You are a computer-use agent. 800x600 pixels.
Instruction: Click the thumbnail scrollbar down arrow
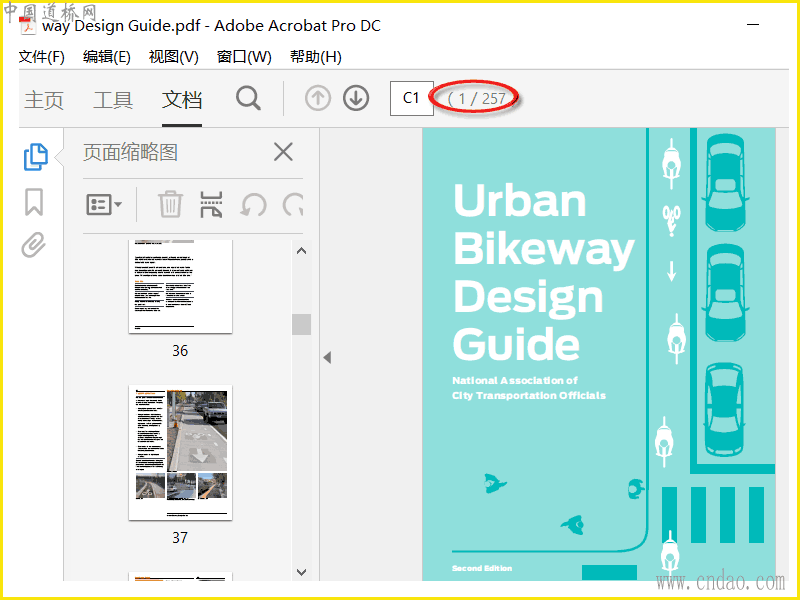click(x=302, y=572)
